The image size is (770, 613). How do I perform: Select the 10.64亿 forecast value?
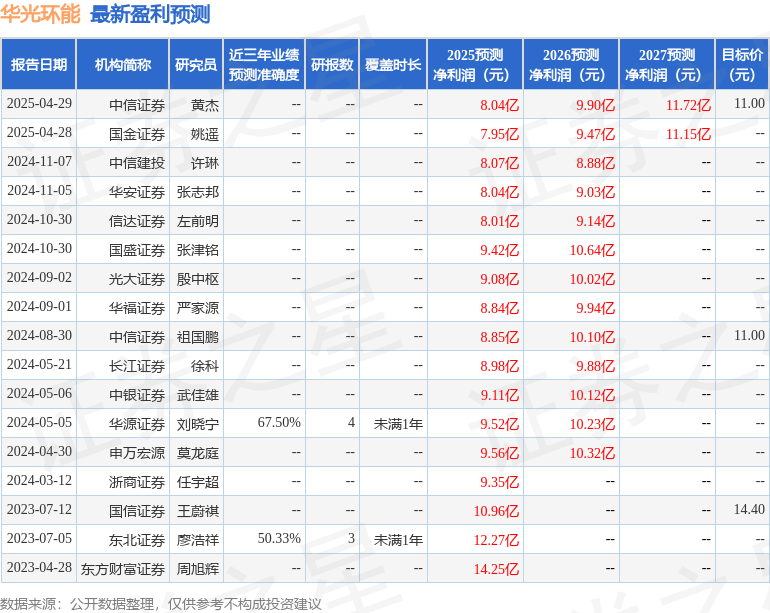click(x=592, y=250)
